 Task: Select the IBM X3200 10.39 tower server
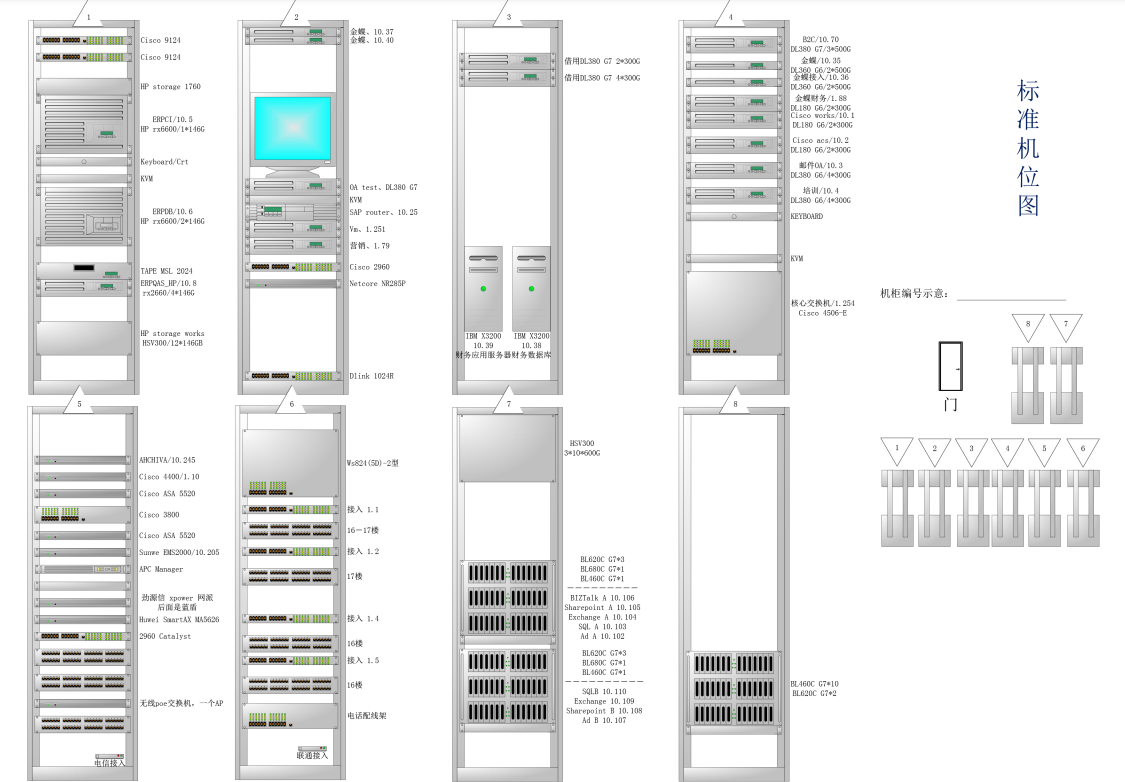tap(483, 287)
